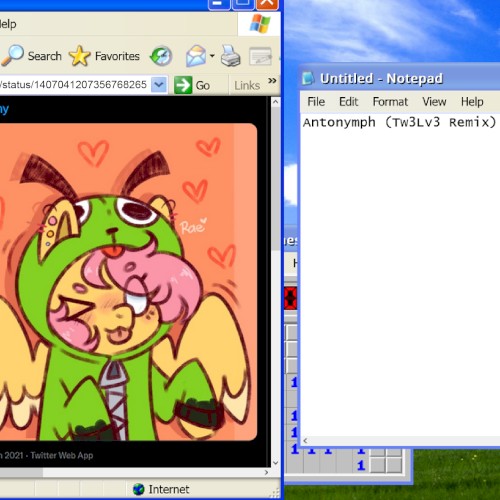Open the History clock icon

pos(161,56)
